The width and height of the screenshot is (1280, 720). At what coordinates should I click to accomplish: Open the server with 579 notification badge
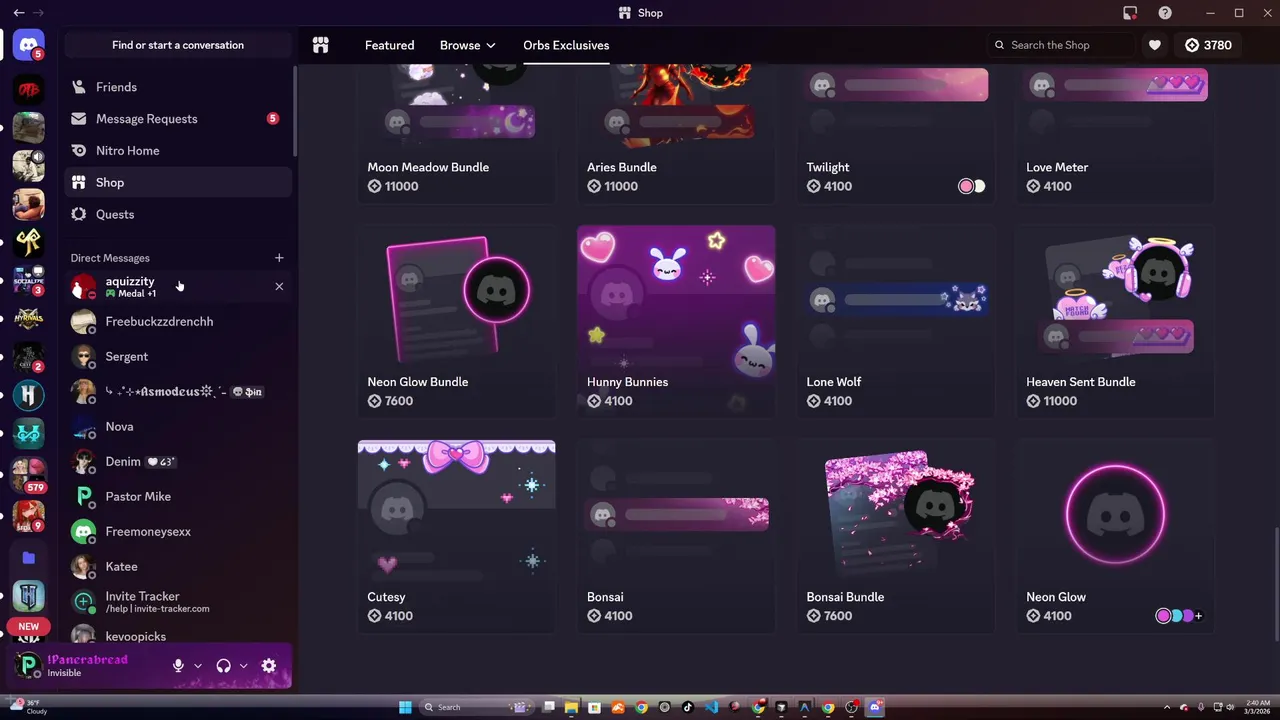(29, 474)
